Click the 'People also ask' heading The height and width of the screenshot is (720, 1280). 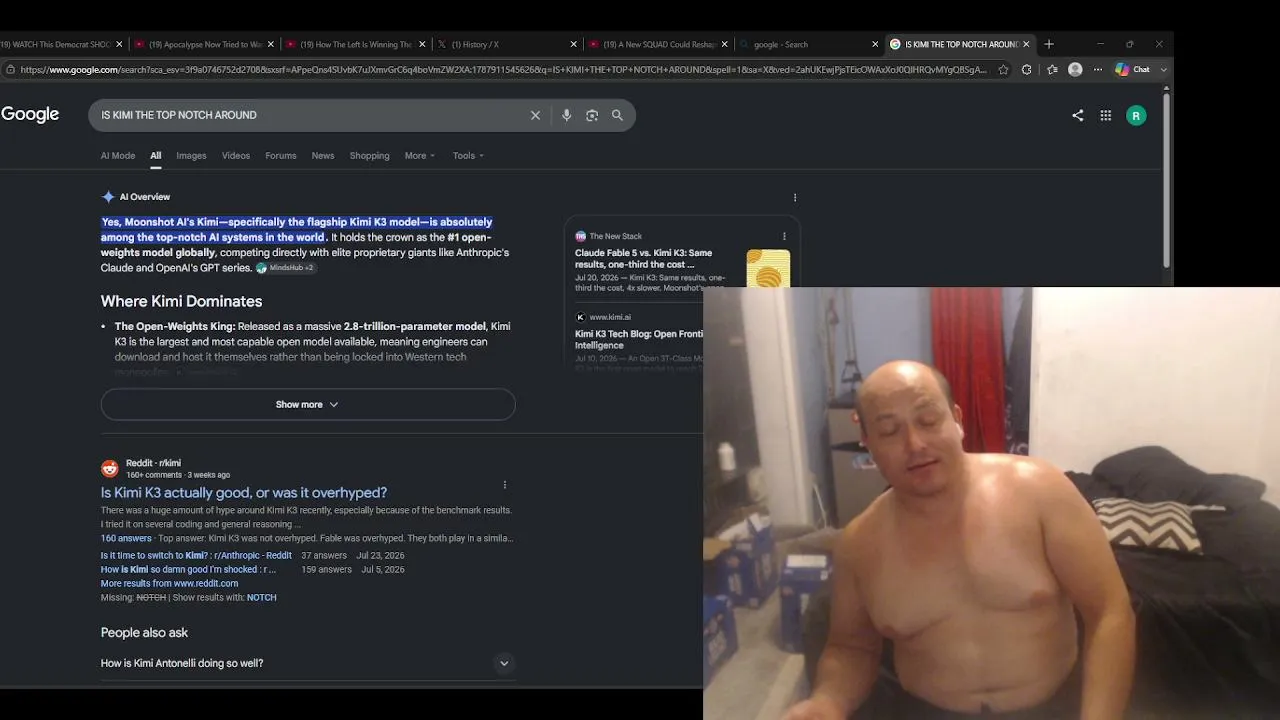pos(144,633)
